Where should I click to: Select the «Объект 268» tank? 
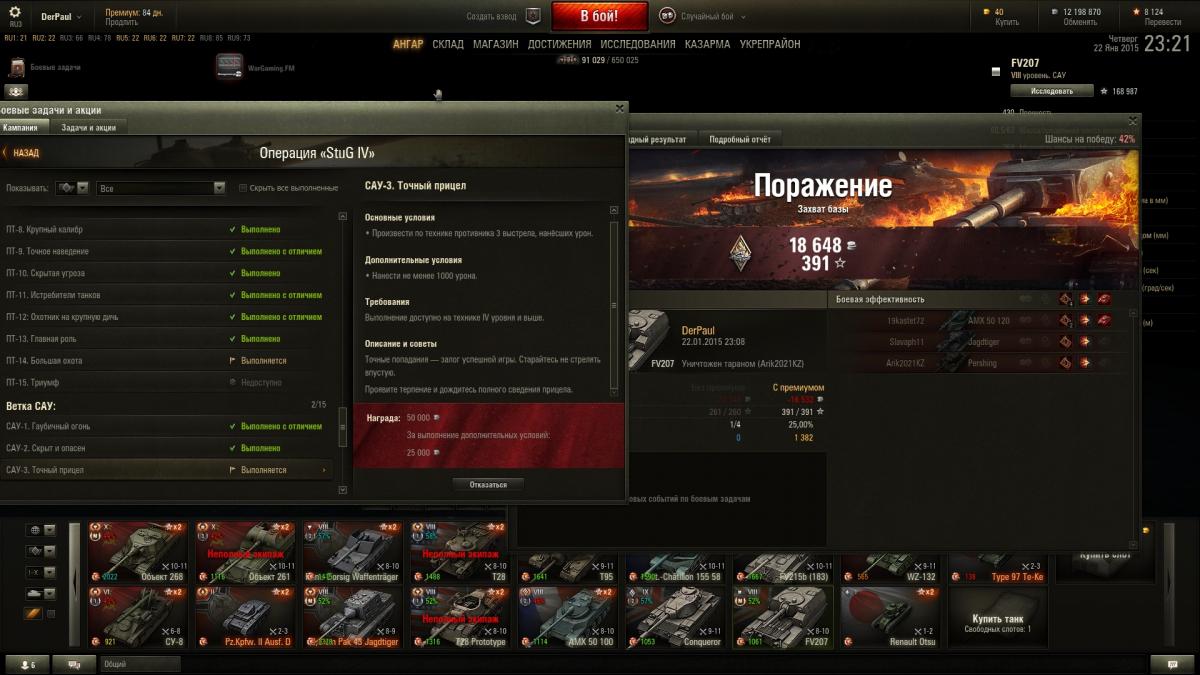[137, 552]
